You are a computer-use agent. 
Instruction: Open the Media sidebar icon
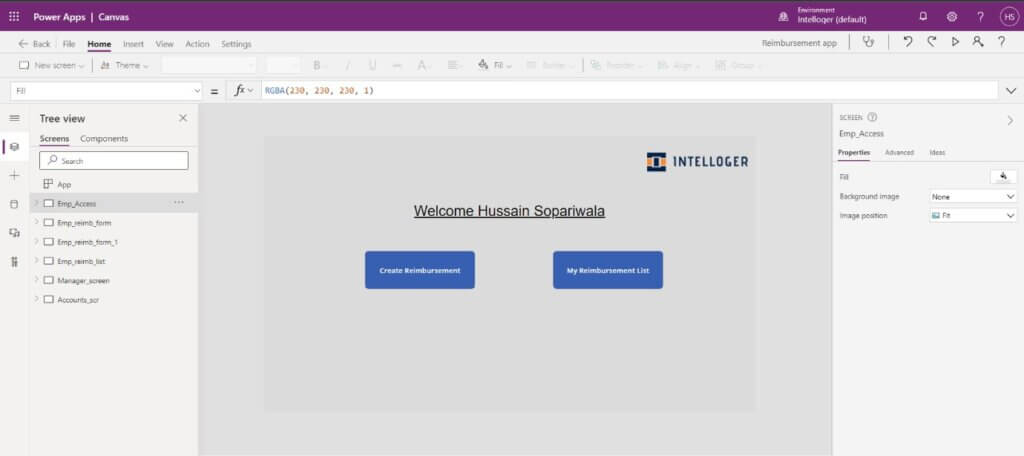click(x=14, y=233)
